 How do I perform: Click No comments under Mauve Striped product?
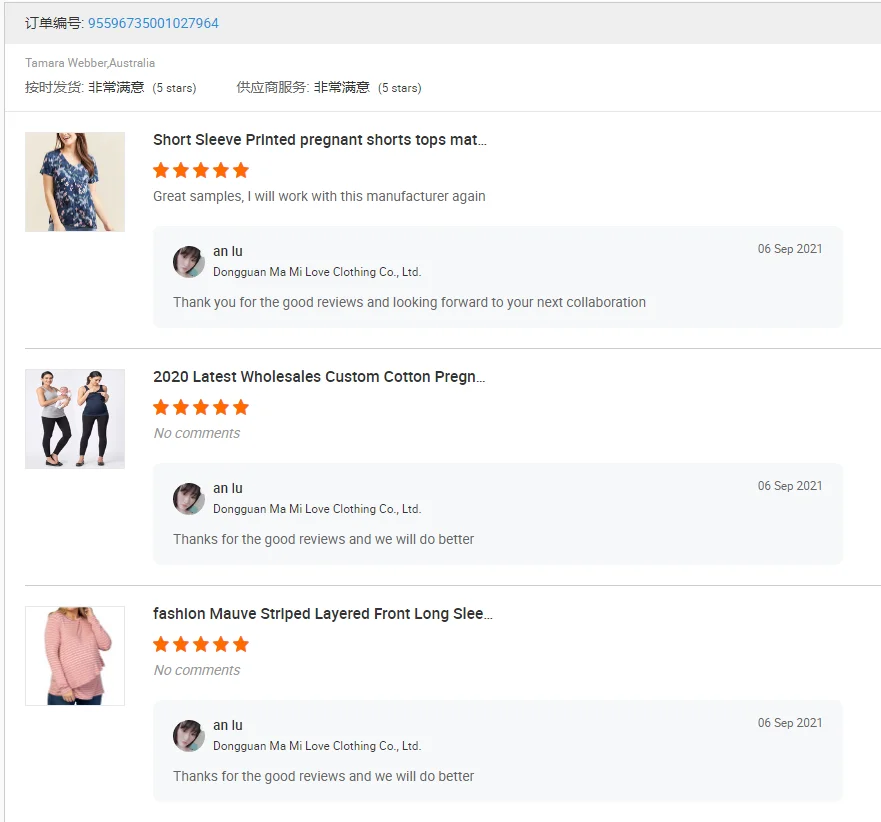(197, 670)
